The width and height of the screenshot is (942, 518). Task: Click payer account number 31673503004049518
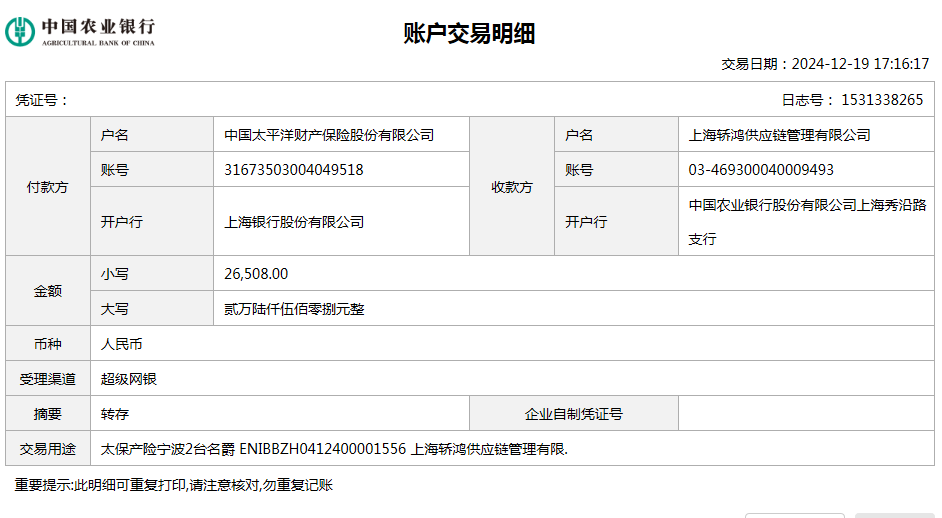point(294,170)
